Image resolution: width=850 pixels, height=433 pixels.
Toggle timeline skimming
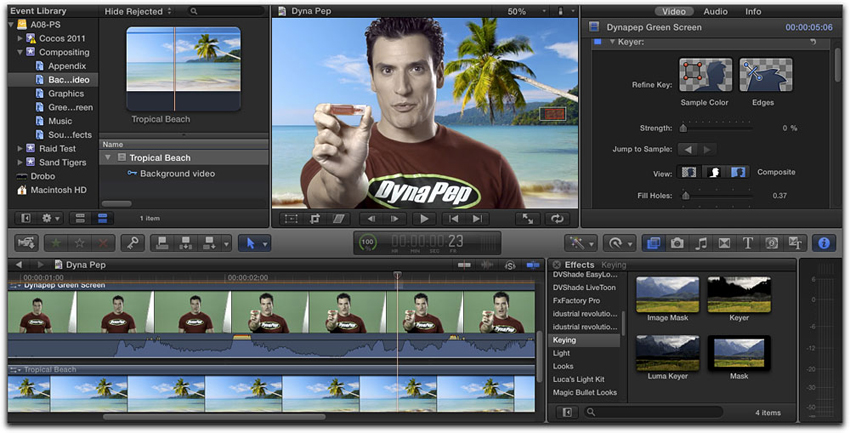[x=465, y=265]
